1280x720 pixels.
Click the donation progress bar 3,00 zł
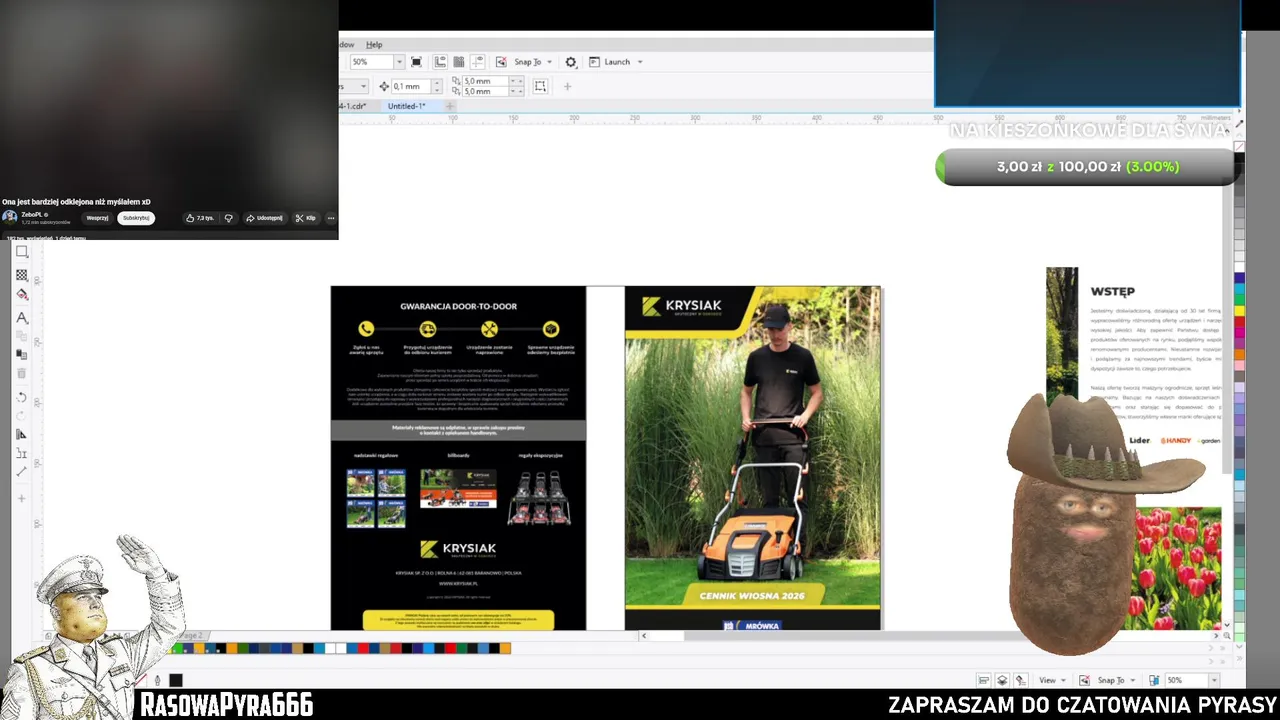pos(1087,167)
